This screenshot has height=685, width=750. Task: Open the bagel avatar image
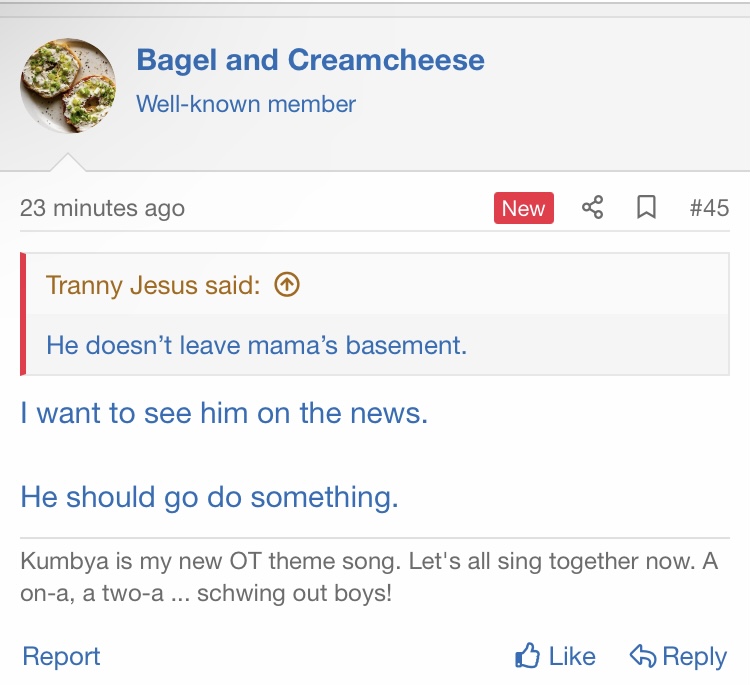pos(68,86)
